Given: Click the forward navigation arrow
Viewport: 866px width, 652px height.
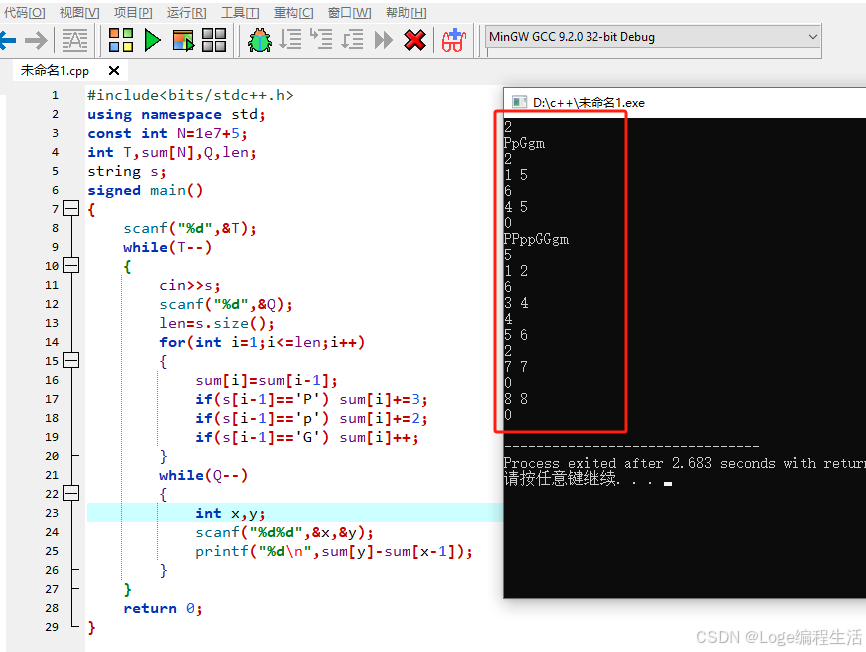Looking at the screenshot, I should click(x=36, y=40).
